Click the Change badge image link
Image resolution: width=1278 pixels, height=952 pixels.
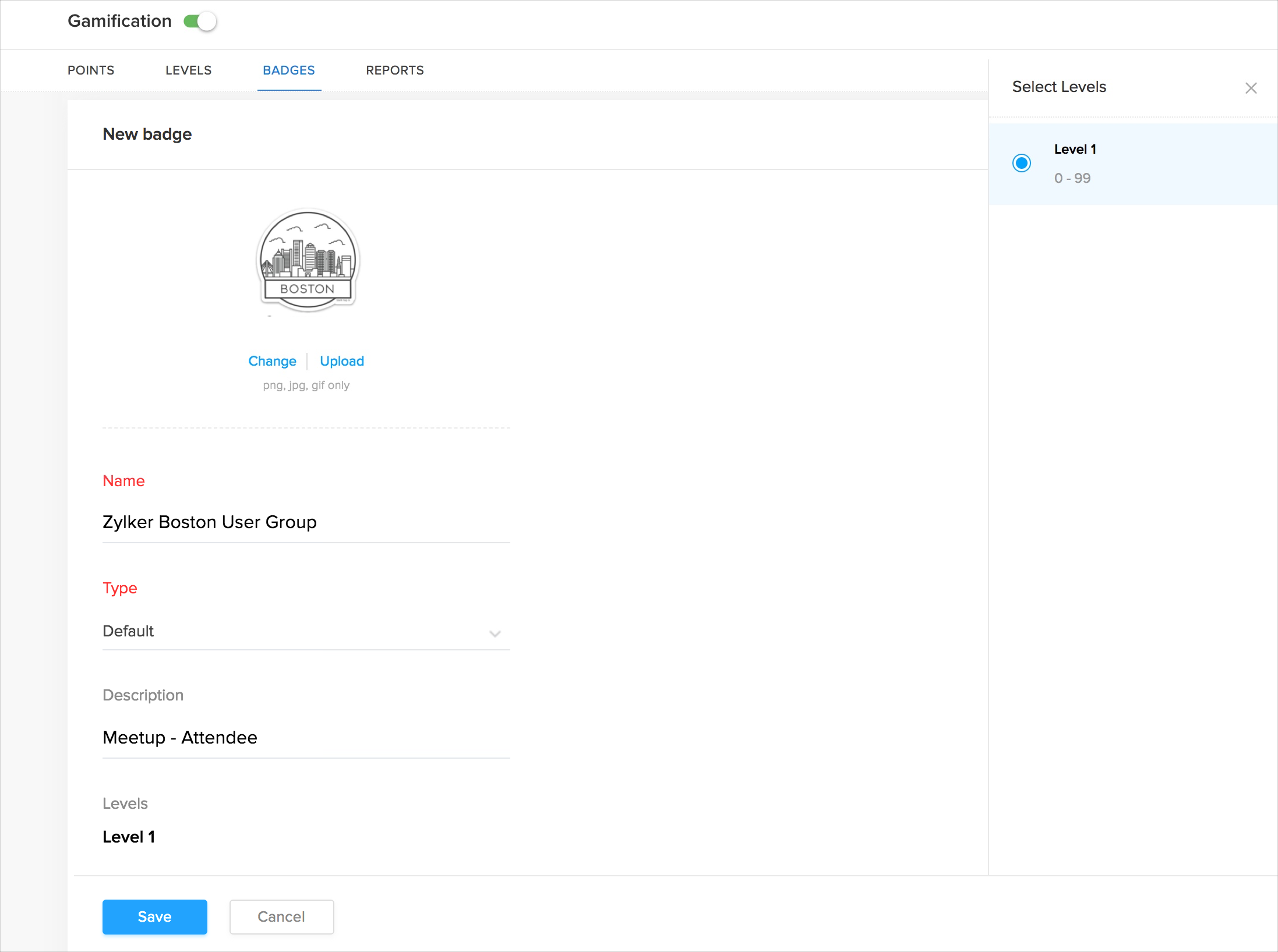pyautogui.click(x=272, y=361)
